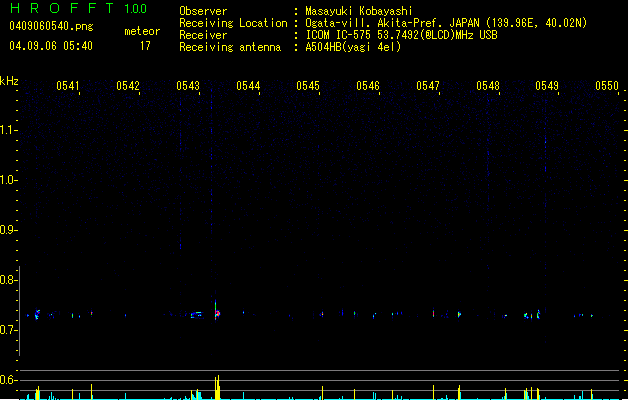The height and width of the screenshot is (400, 629).
Task: Select the filename 0409060540.png
Action: click(51, 26)
